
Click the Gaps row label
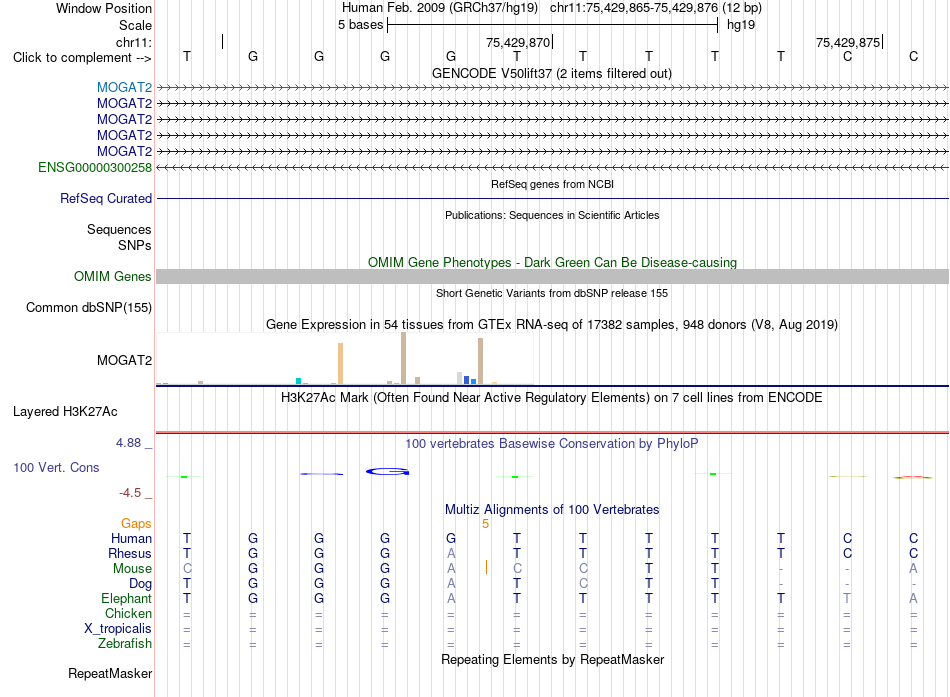[136, 523]
